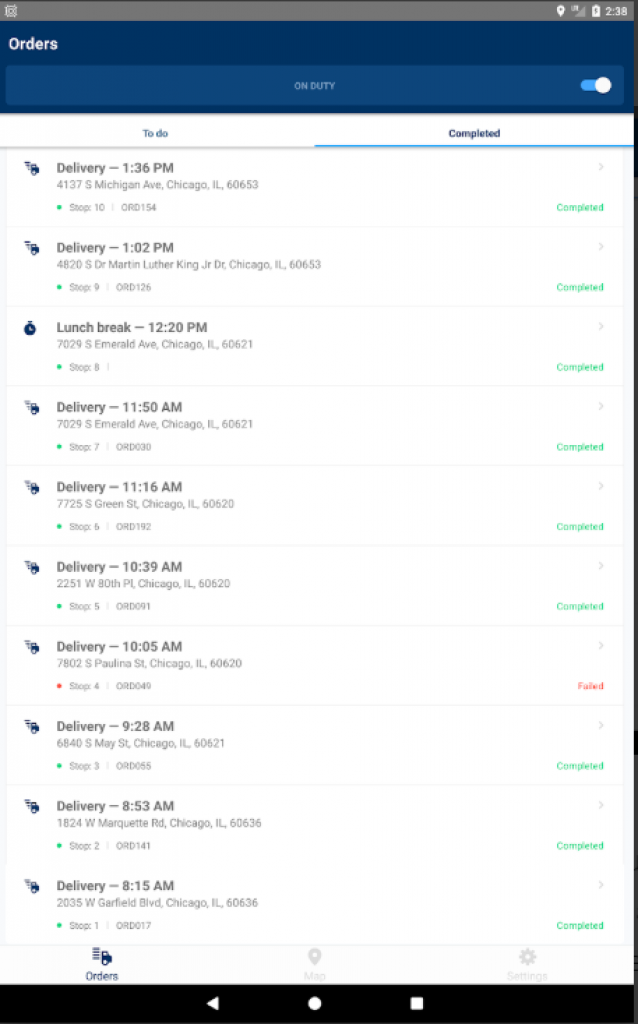Open the Map pin icon
638x1024 pixels.
(x=315, y=957)
